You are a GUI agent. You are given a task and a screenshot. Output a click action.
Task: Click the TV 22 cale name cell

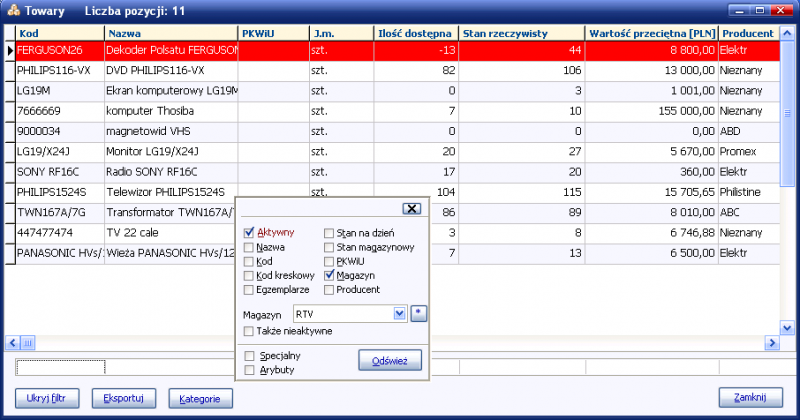(169, 233)
